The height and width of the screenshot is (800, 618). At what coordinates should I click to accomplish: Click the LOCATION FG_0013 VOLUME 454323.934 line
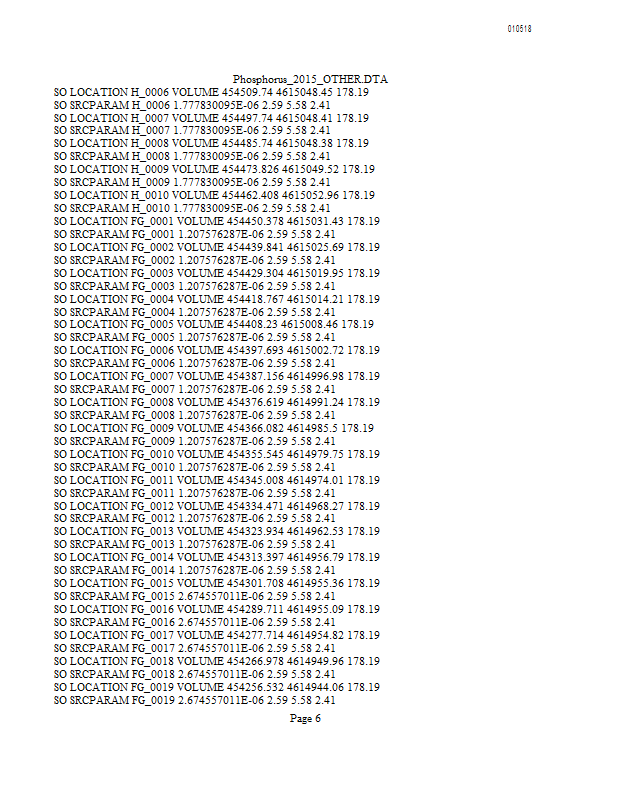[x=217, y=531]
